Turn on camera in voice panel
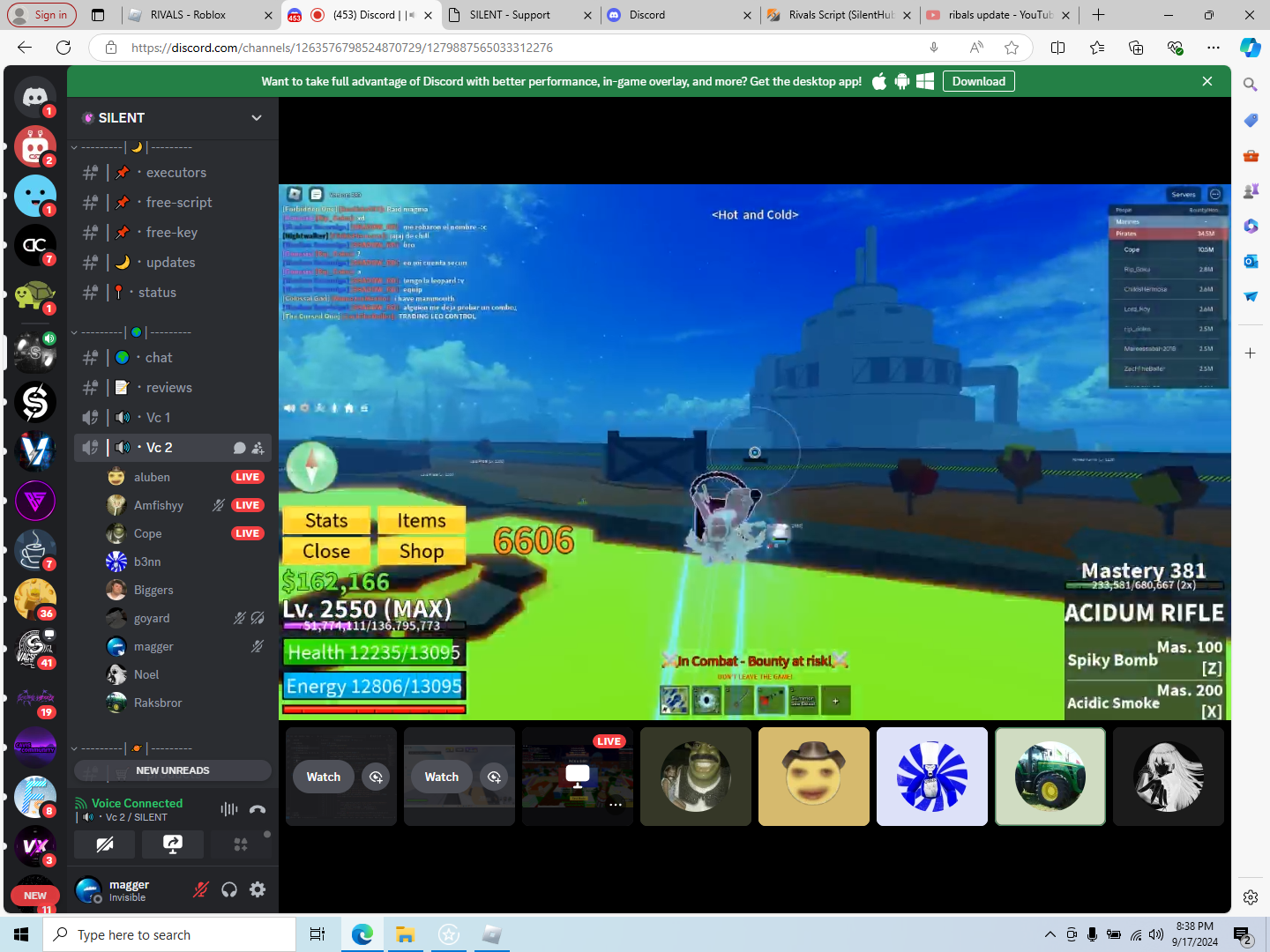 pos(105,844)
